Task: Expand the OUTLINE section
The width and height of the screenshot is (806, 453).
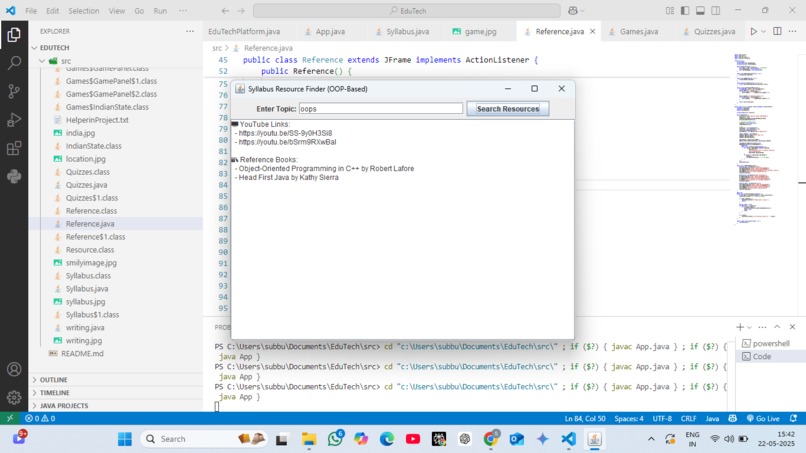Action: coord(116,379)
